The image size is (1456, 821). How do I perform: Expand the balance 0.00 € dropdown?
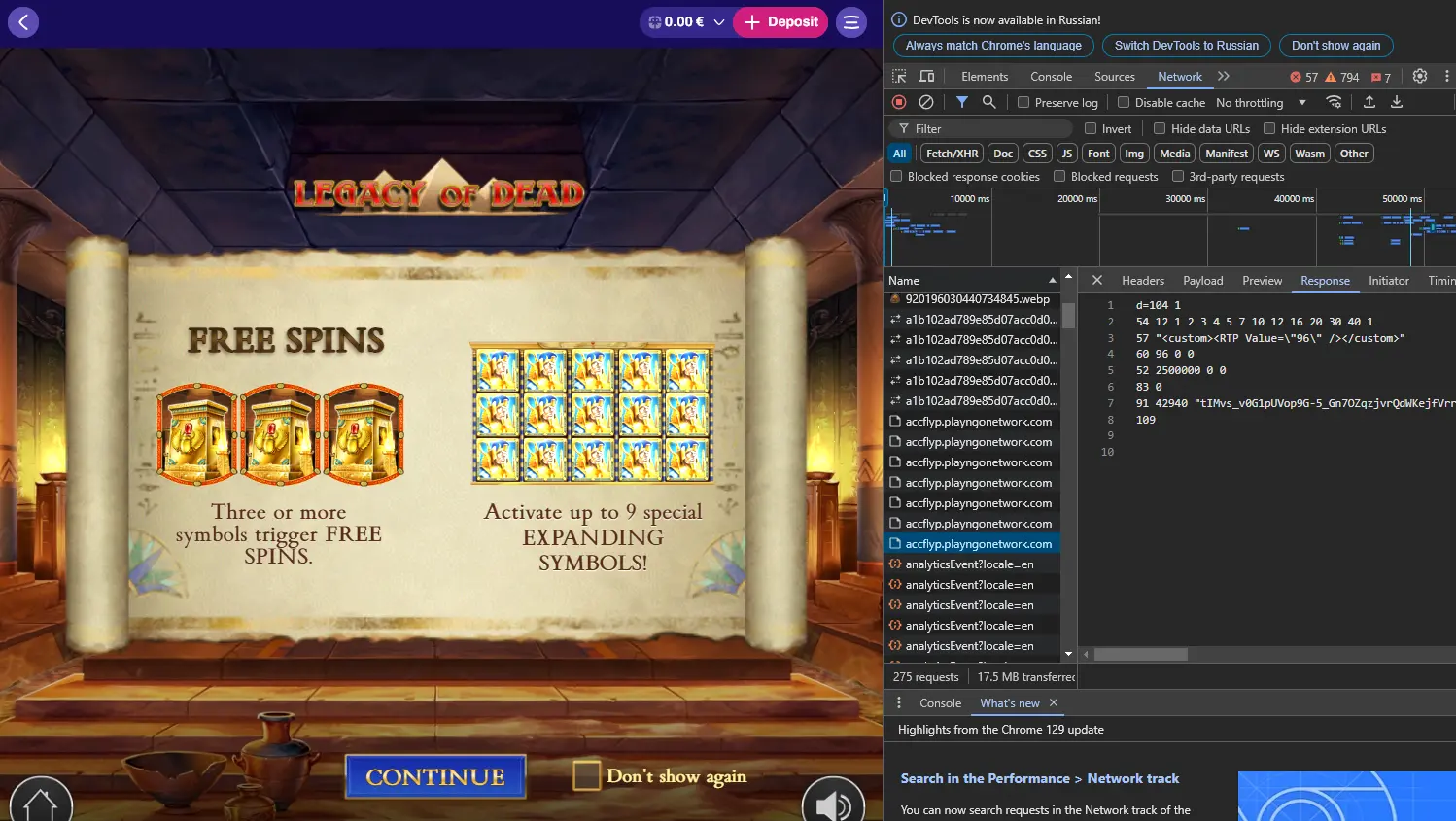pyautogui.click(x=686, y=21)
